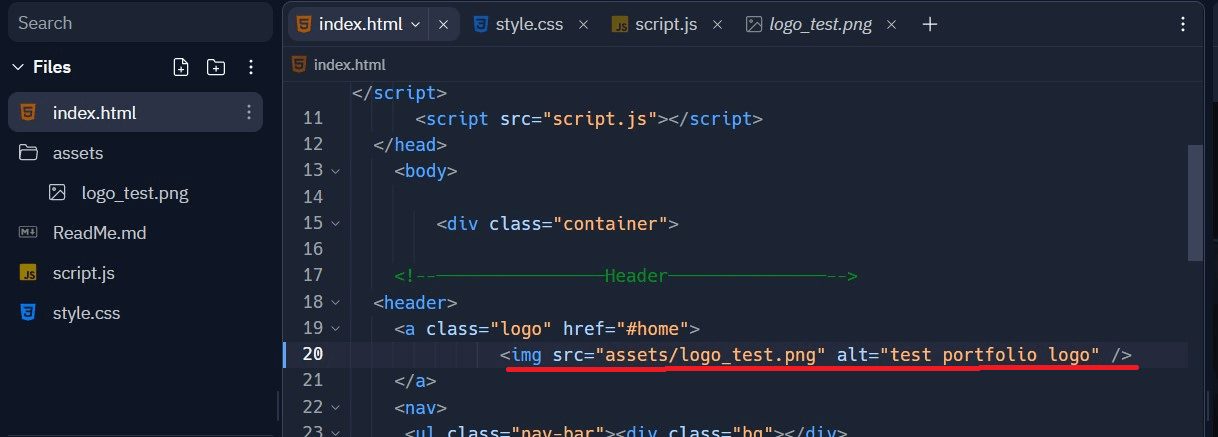This screenshot has height=437, width=1218.
Task: Select logo_test.png in the file tree
Action: (135, 193)
